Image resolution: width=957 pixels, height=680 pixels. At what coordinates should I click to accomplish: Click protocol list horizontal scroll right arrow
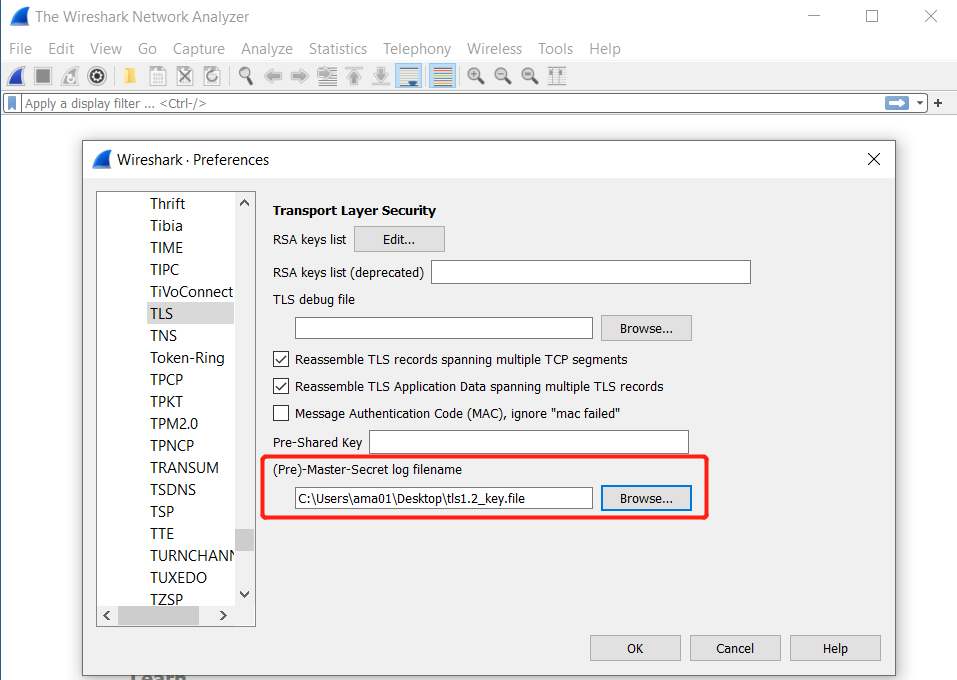click(223, 615)
